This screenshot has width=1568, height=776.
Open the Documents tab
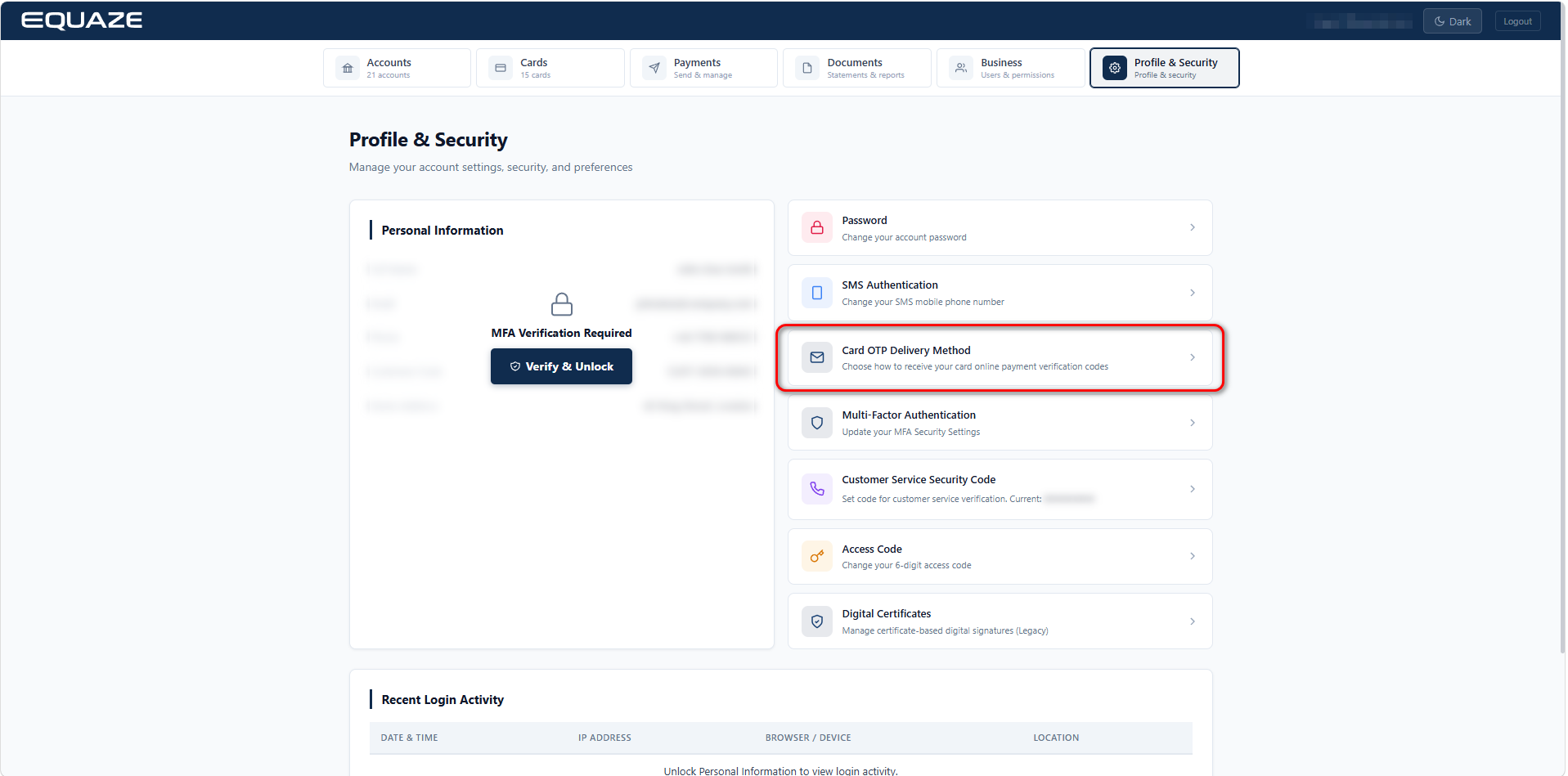(x=857, y=68)
